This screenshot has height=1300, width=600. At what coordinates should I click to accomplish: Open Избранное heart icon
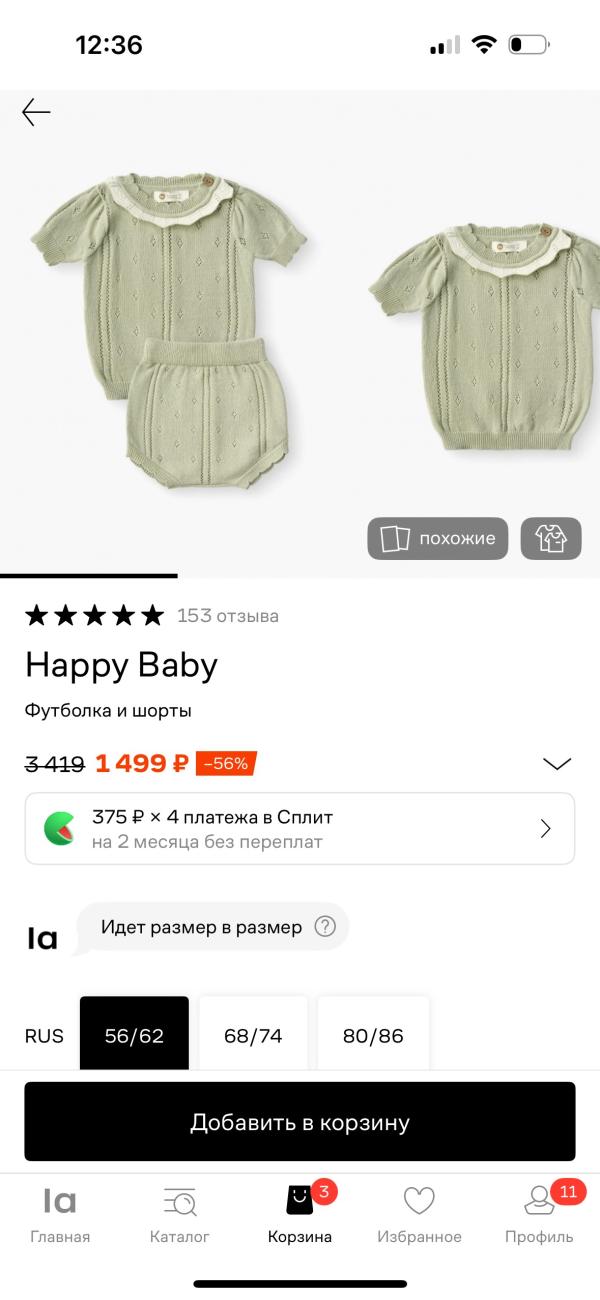point(419,1201)
